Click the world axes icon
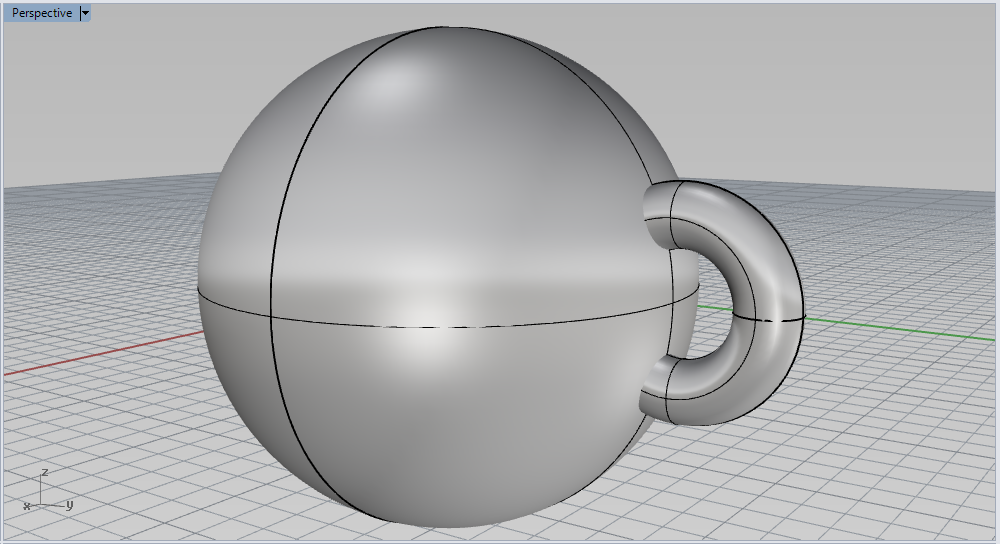1000x544 pixels. click(x=48, y=491)
